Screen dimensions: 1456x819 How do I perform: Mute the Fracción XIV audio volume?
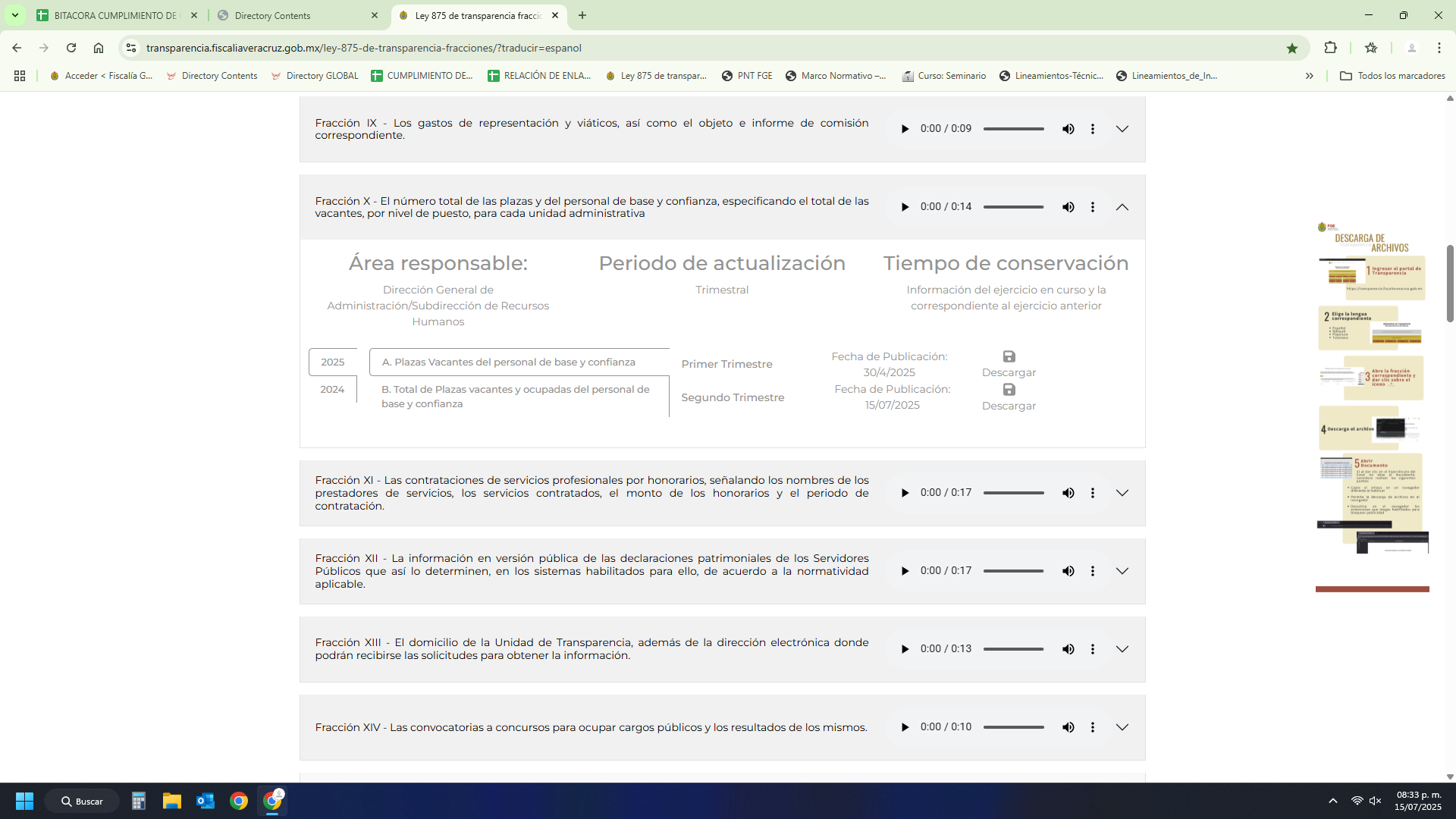click(1068, 727)
